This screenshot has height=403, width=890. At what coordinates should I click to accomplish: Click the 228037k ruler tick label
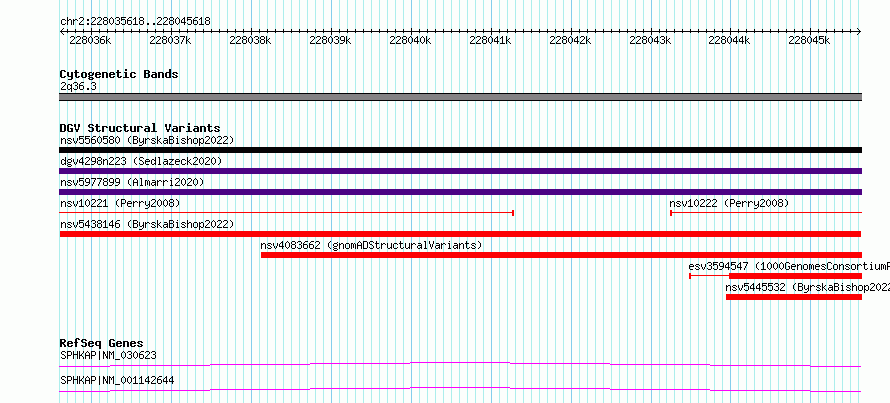coord(170,40)
